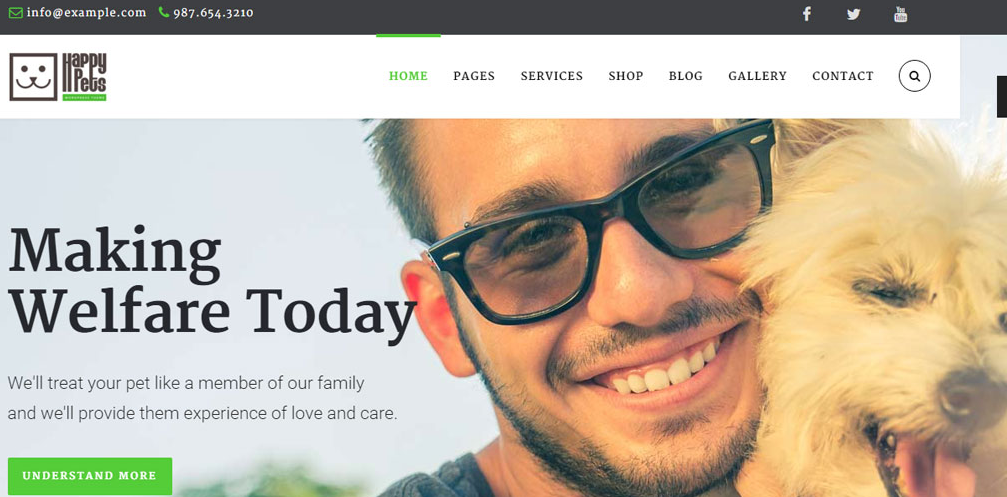Click the green envelope email icon
The width and height of the screenshot is (1007, 497).
[15, 13]
